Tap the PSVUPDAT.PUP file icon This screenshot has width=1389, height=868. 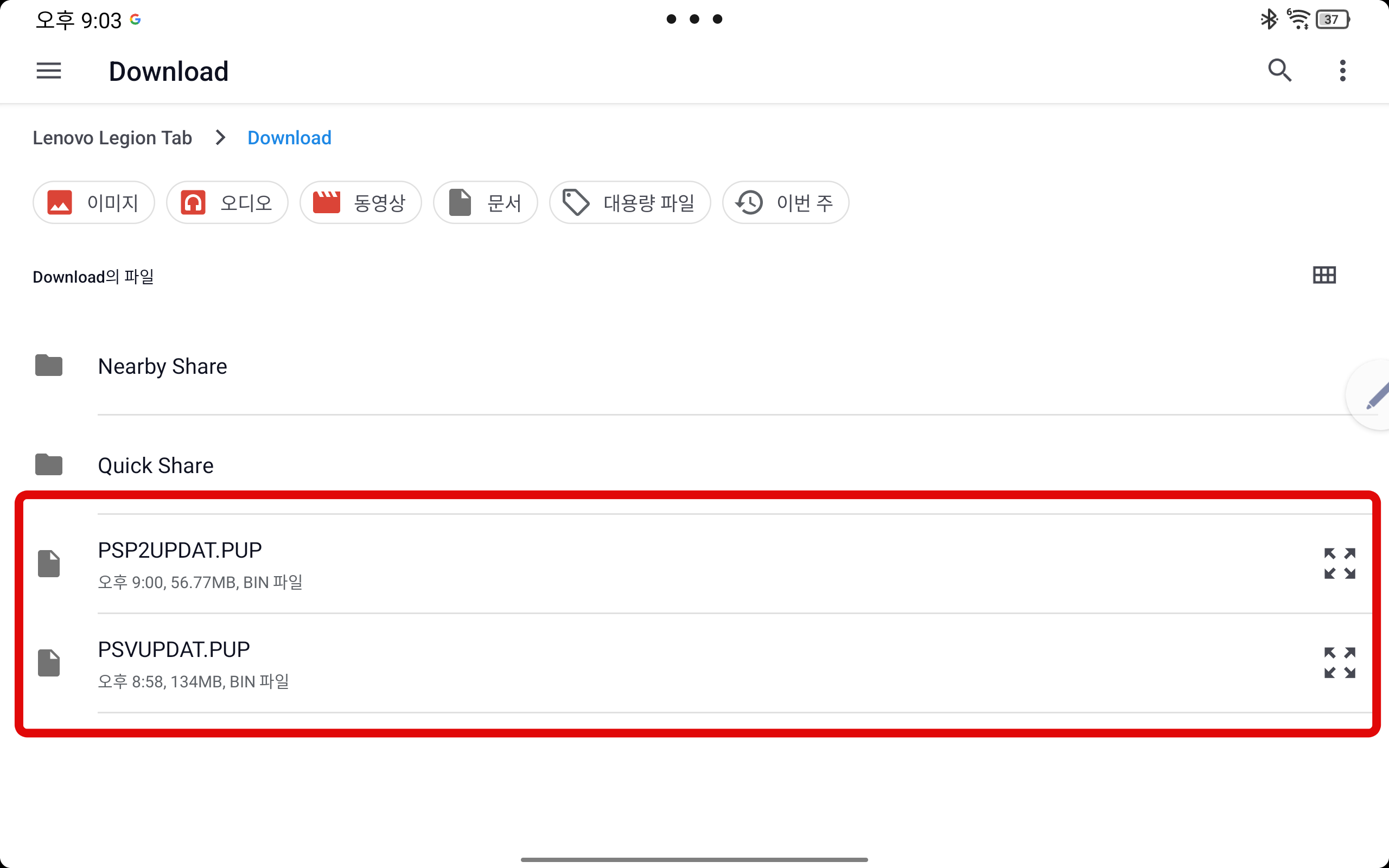pos(49,662)
